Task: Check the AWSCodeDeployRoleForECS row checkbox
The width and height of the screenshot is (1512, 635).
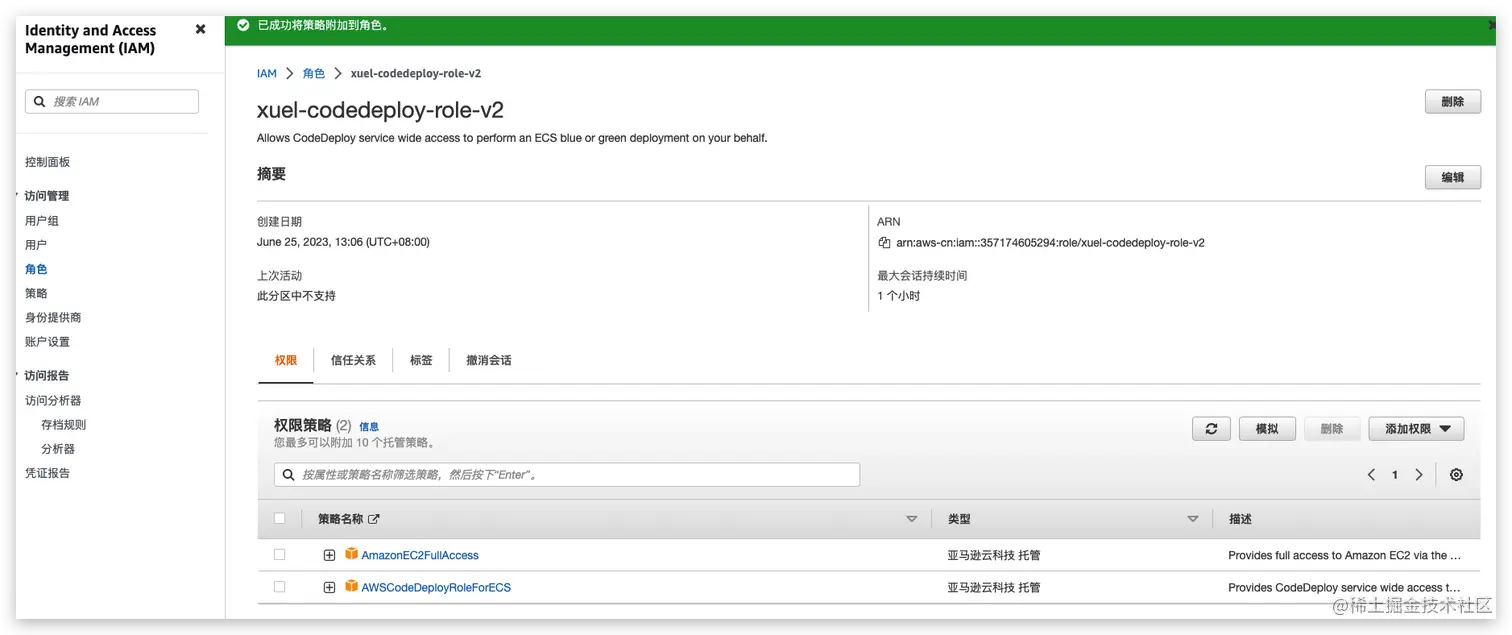Action: [279, 586]
